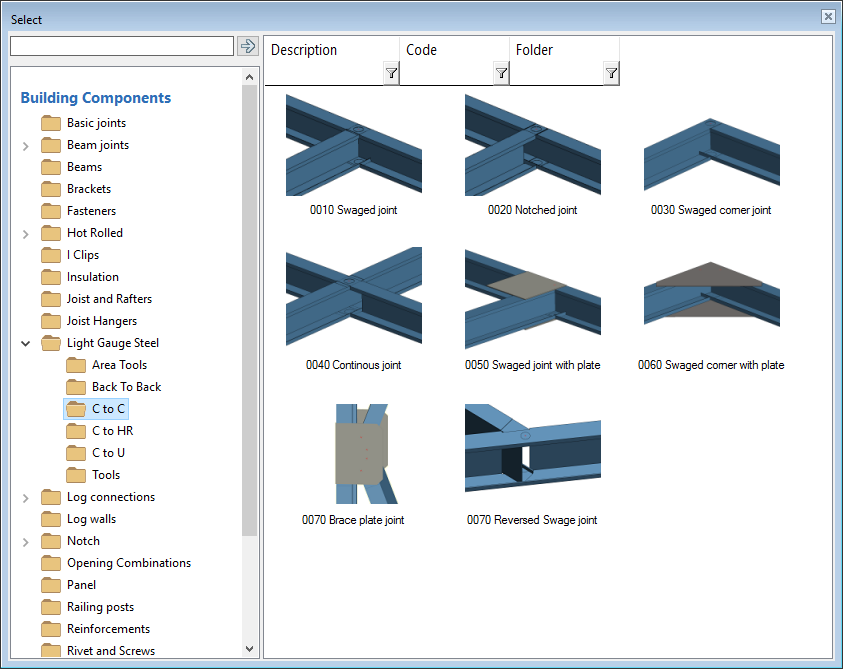Open the Folder column filter
The image size is (843, 669).
pos(611,73)
